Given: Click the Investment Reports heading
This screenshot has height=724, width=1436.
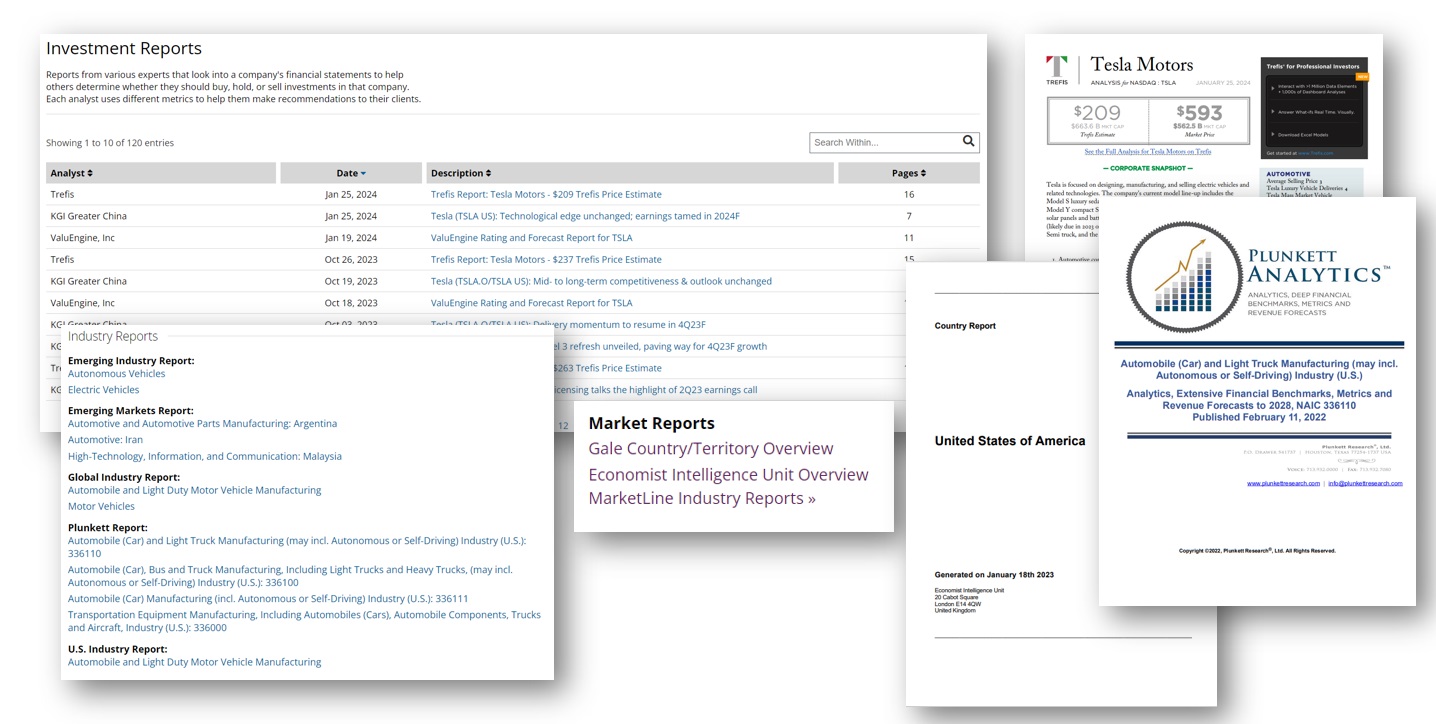Looking at the screenshot, I should (124, 48).
